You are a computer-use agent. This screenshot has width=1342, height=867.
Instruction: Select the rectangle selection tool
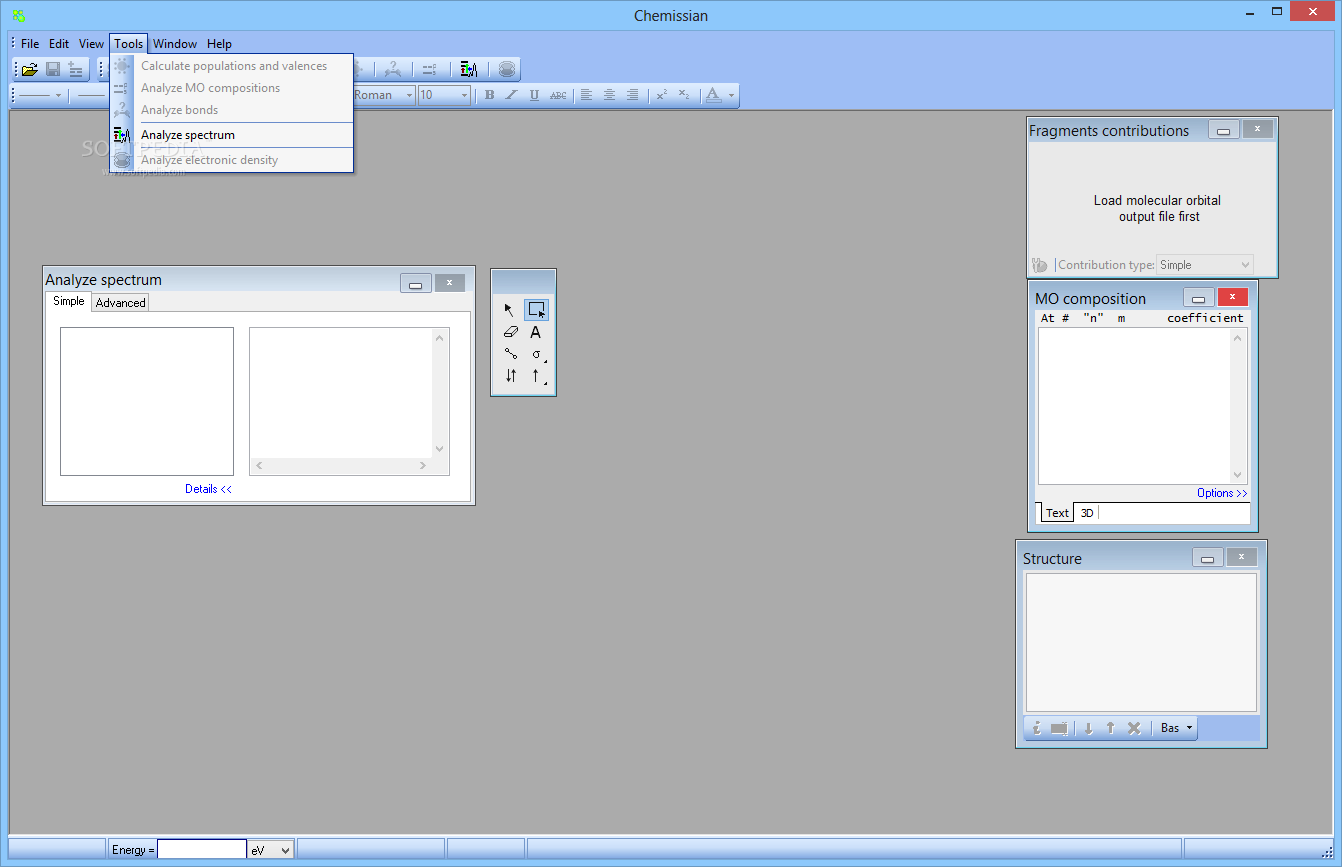click(x=536, y=310)
